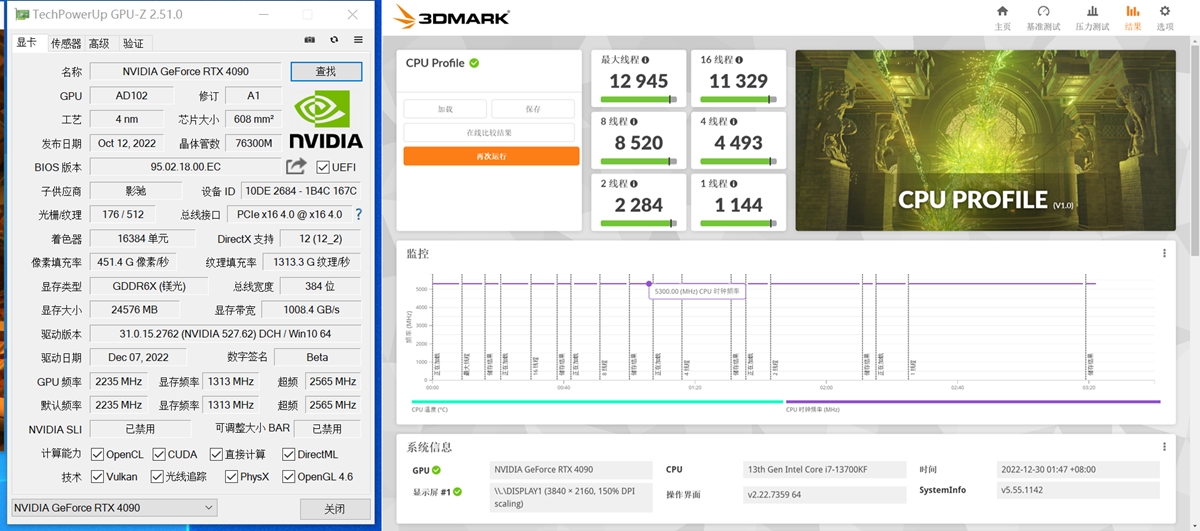
Task: Click the 查找 lookup button
Action: 326,72
